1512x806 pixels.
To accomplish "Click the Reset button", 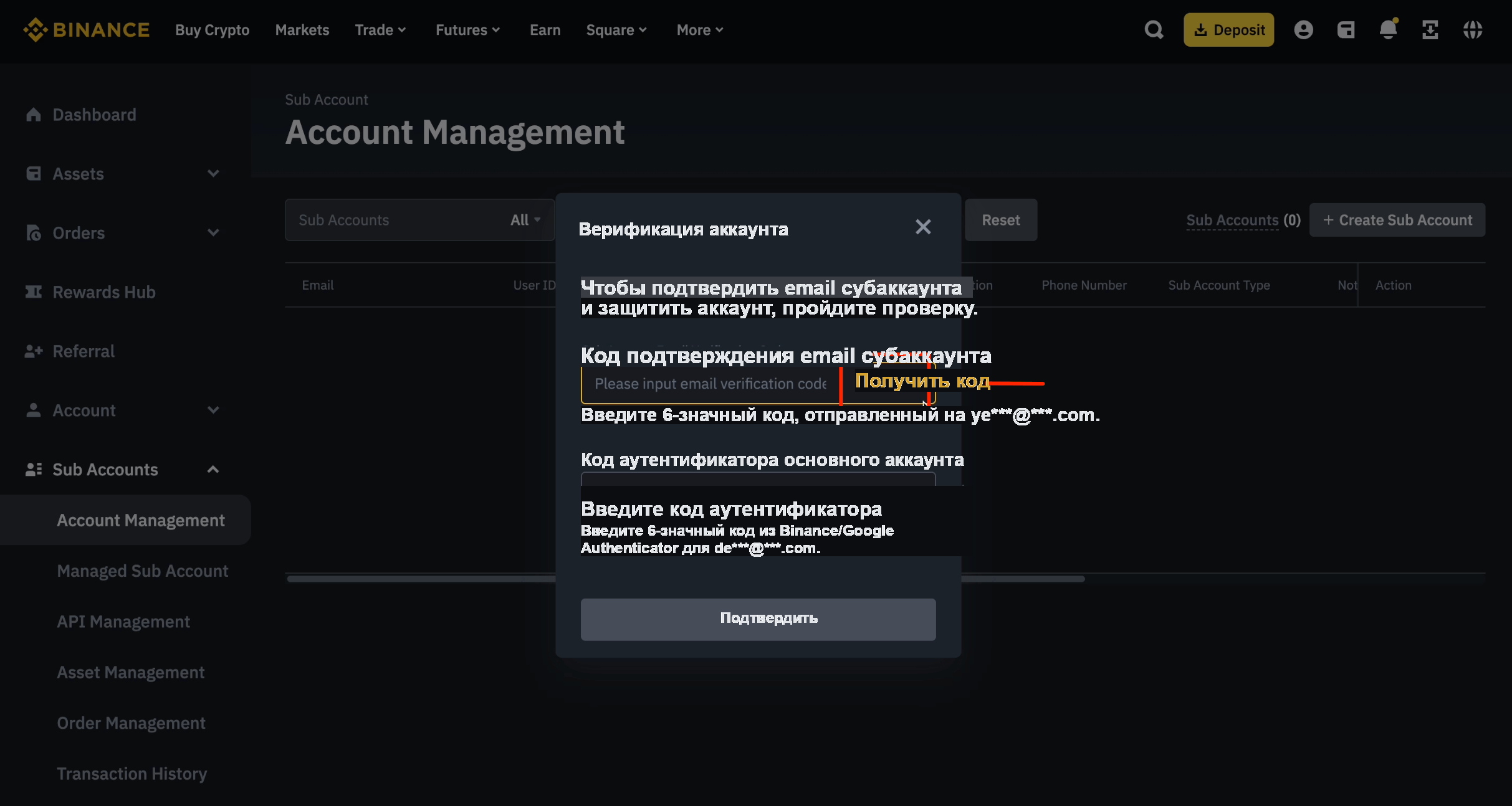I will click(1001, 220).
